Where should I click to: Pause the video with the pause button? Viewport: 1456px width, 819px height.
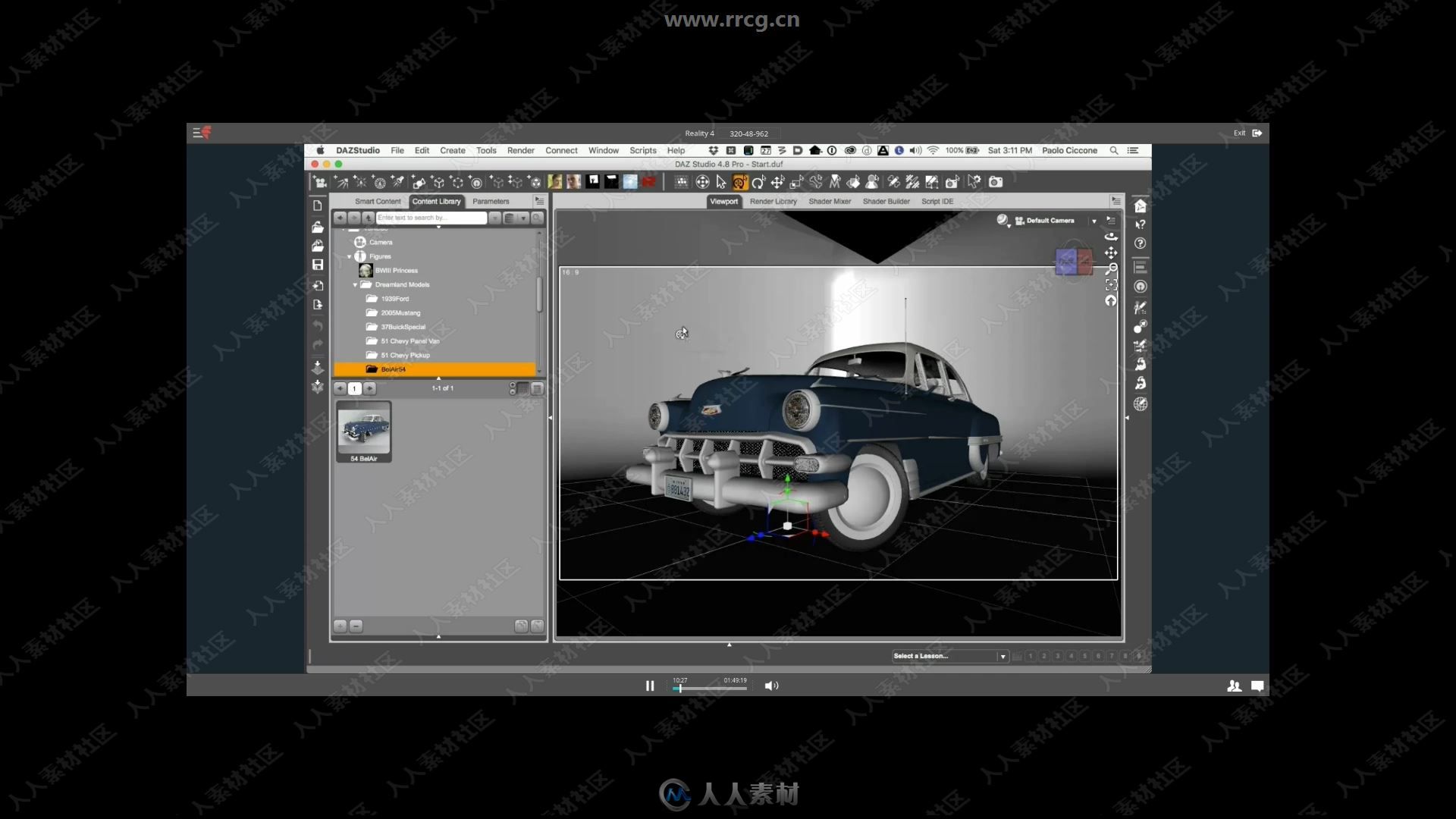coord(650,686)
